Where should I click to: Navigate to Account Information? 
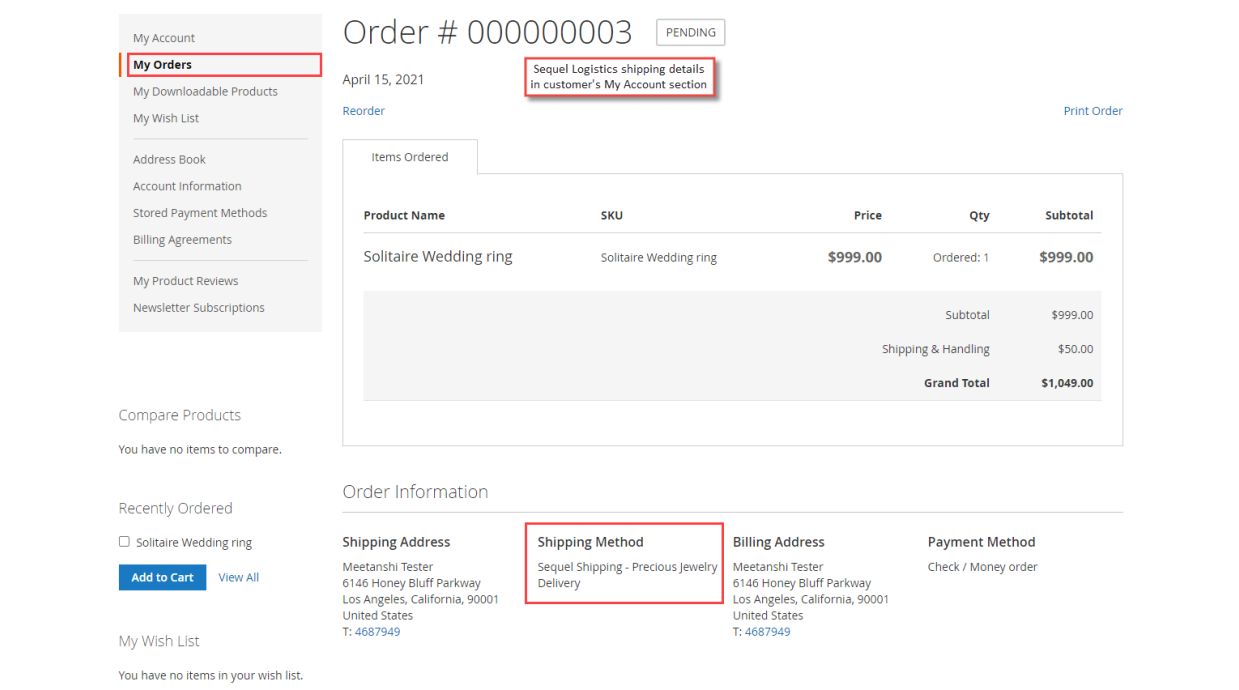(187, 186)
